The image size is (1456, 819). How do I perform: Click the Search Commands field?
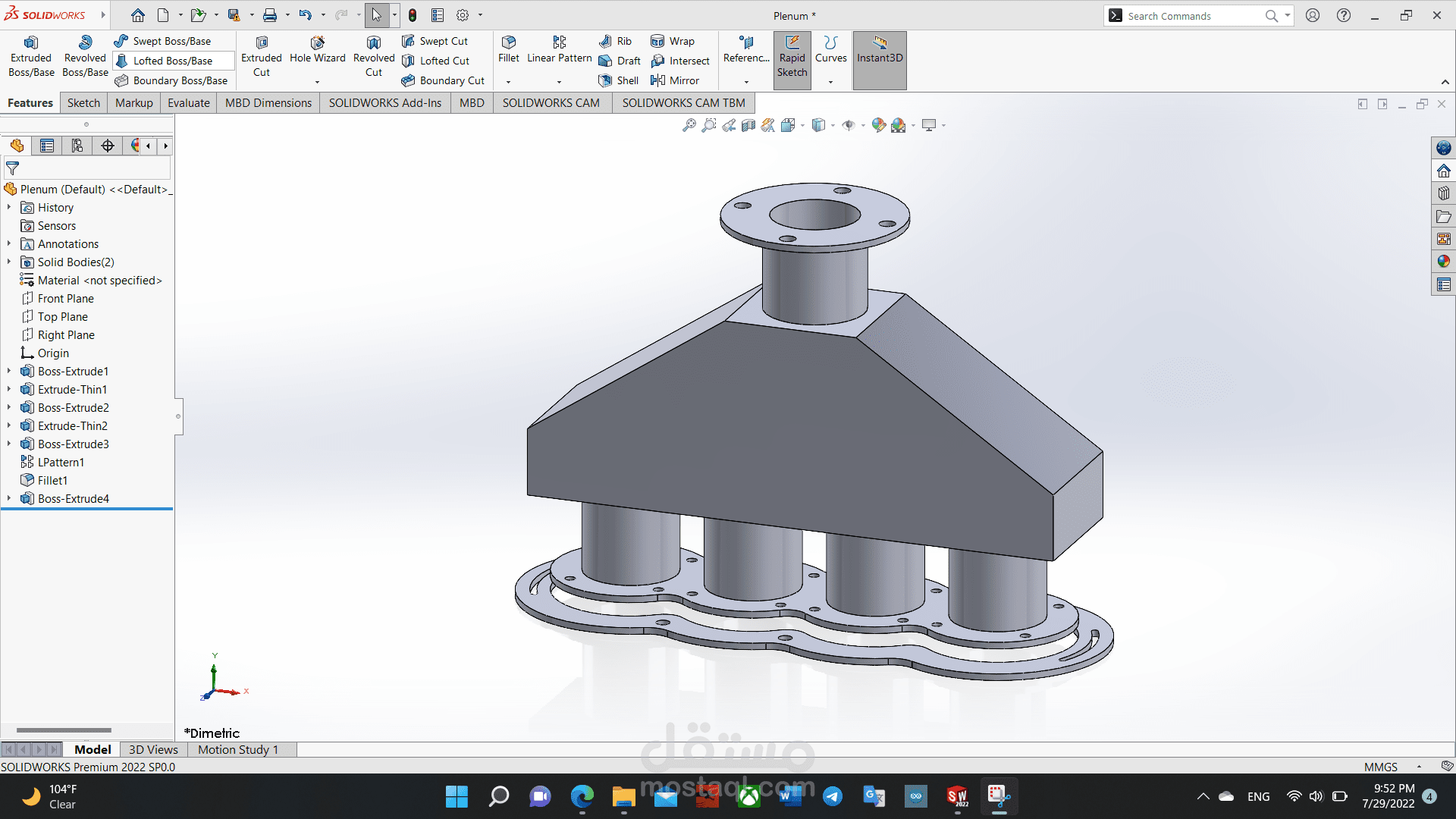point(1191,15)
